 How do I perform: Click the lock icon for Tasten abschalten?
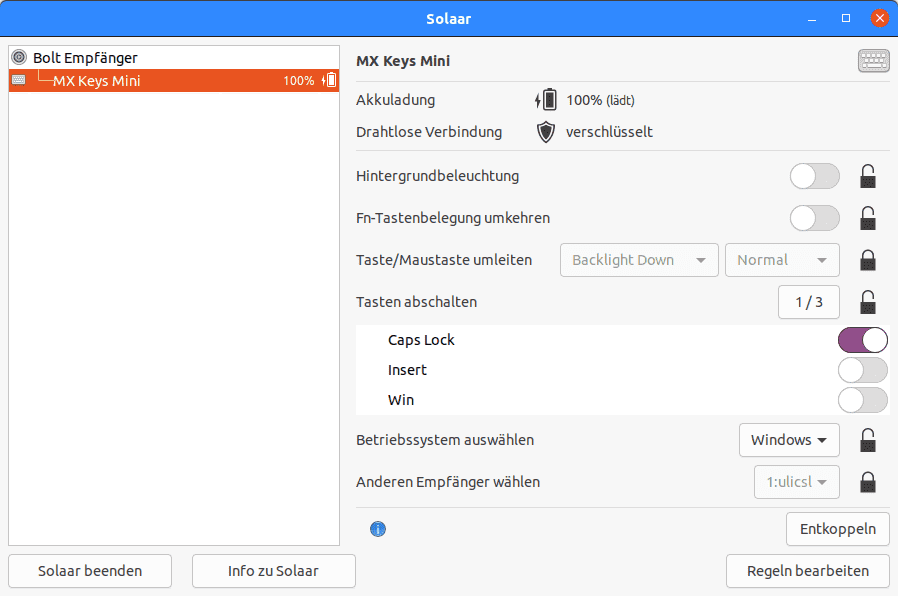(x=868, y=302)
